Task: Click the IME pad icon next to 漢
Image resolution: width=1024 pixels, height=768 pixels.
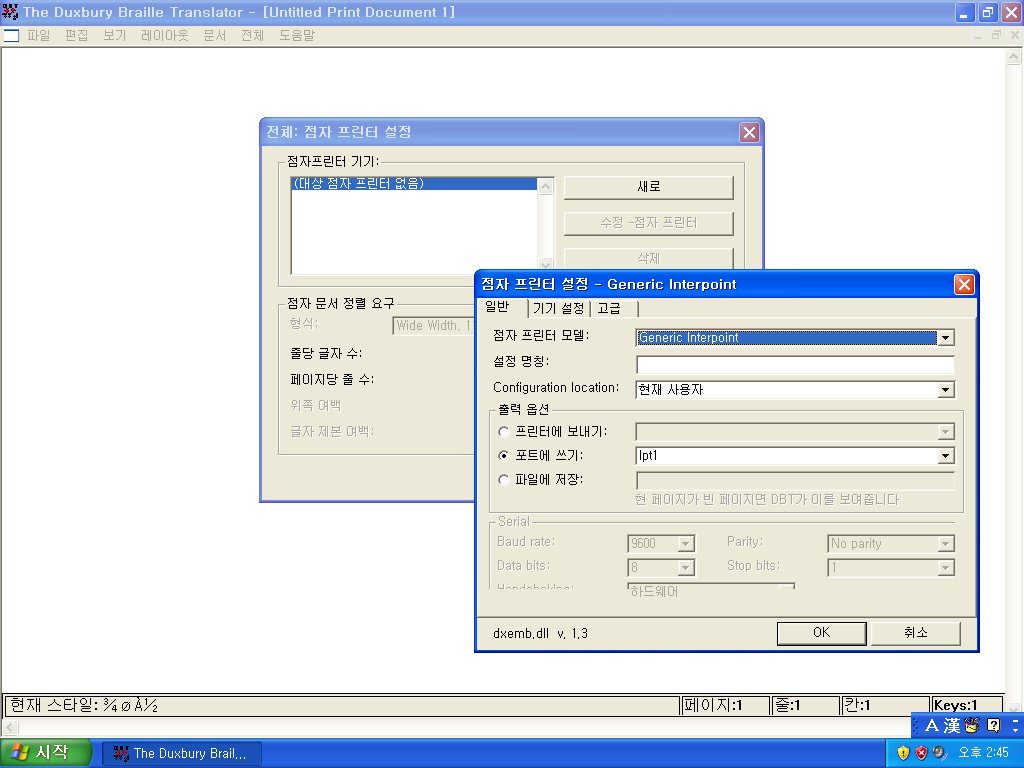Action: pos(972,726)
